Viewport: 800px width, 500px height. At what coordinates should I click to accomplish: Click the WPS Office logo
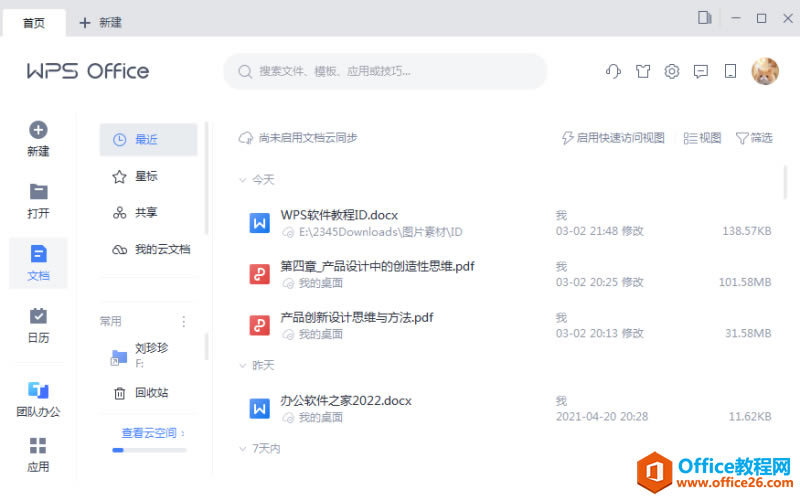pyautogui.click(x=88, y=71)
